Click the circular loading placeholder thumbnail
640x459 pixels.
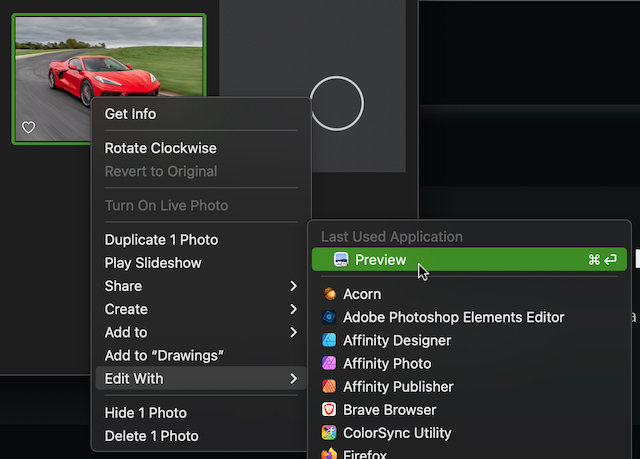pyautogui.click(x=337, y=103)
